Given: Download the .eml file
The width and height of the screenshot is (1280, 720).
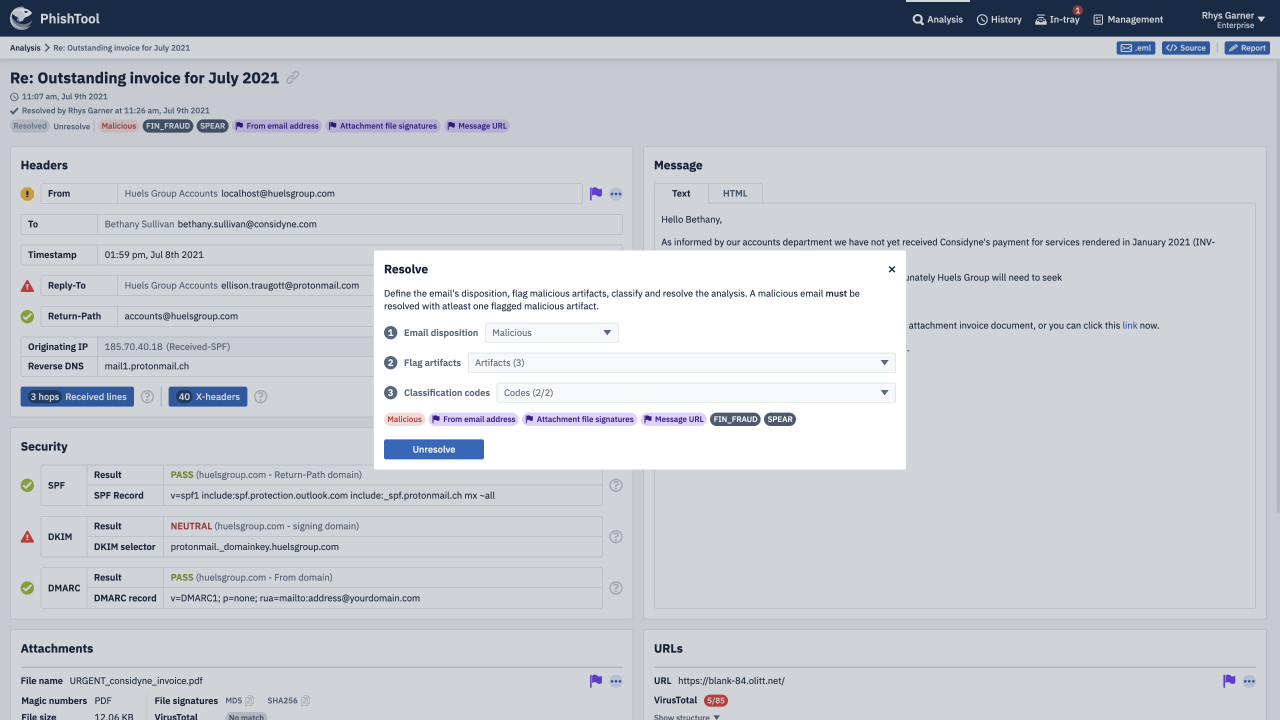Looking at the screenshot, I should [1136, 48].
